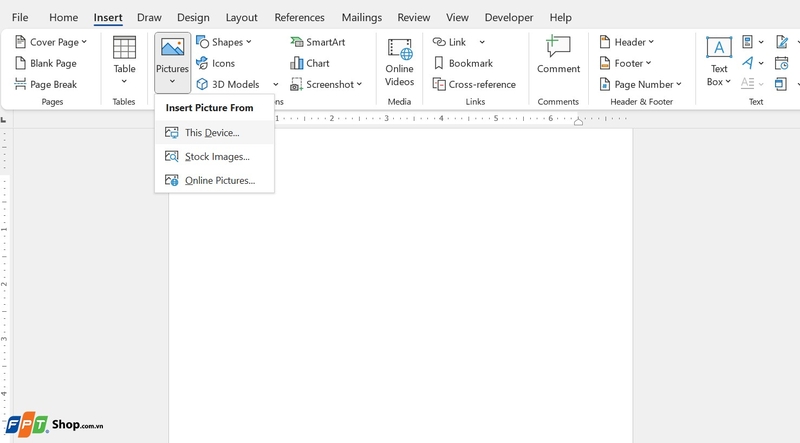Click the Pictures icon in the ribbon
The height and width of the screenshot is (443, 800).
172,48
